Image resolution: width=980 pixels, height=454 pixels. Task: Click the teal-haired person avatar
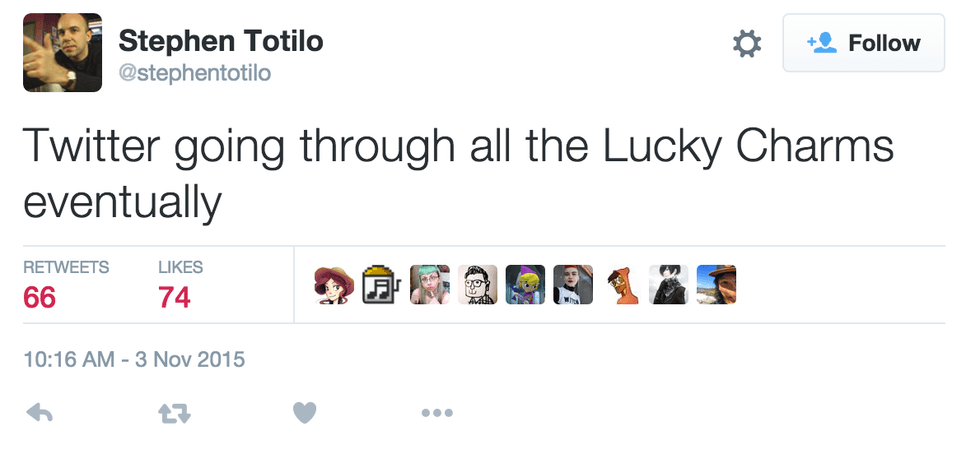429,285
